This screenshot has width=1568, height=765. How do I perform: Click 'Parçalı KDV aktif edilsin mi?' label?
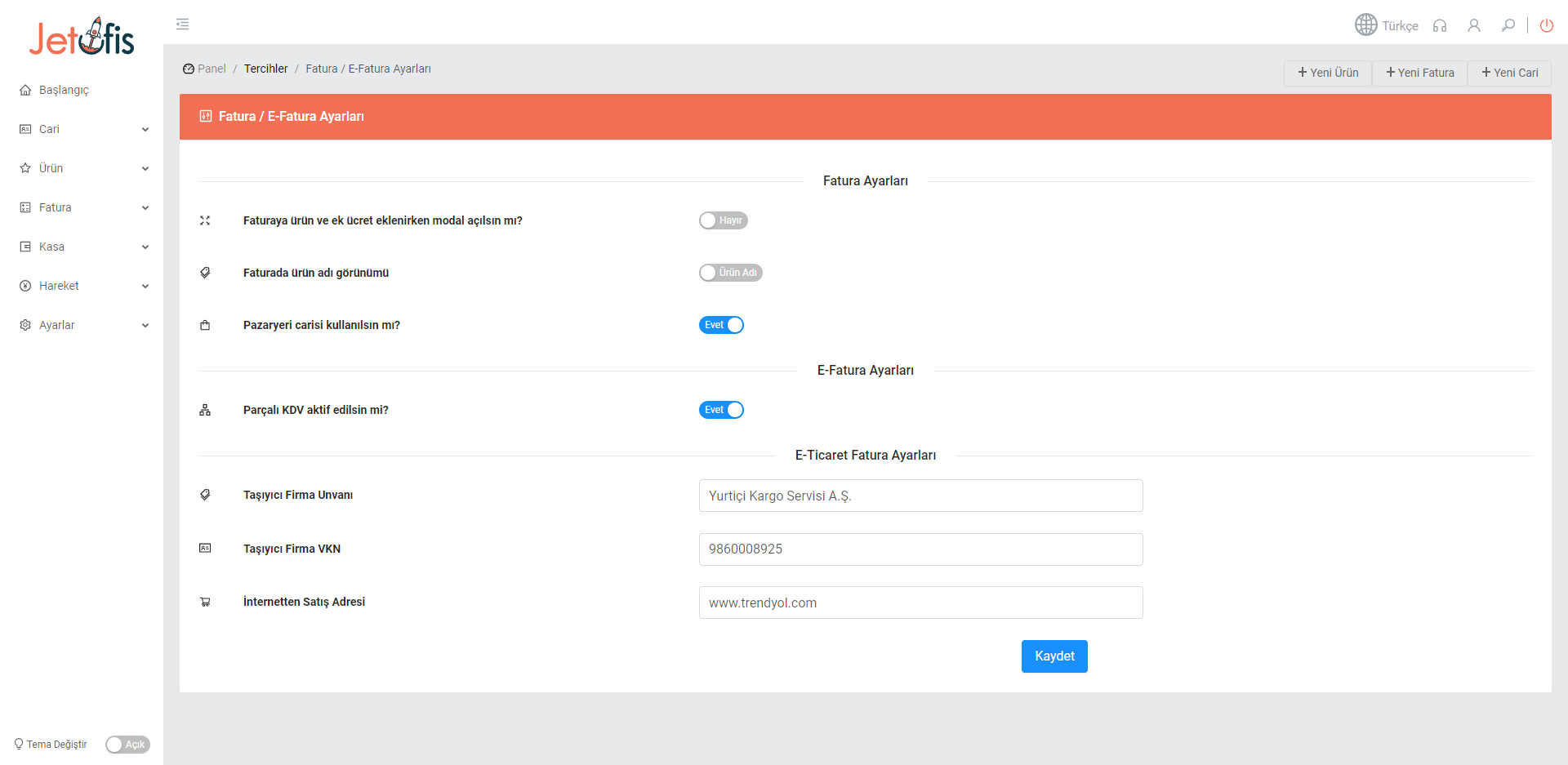316,410
